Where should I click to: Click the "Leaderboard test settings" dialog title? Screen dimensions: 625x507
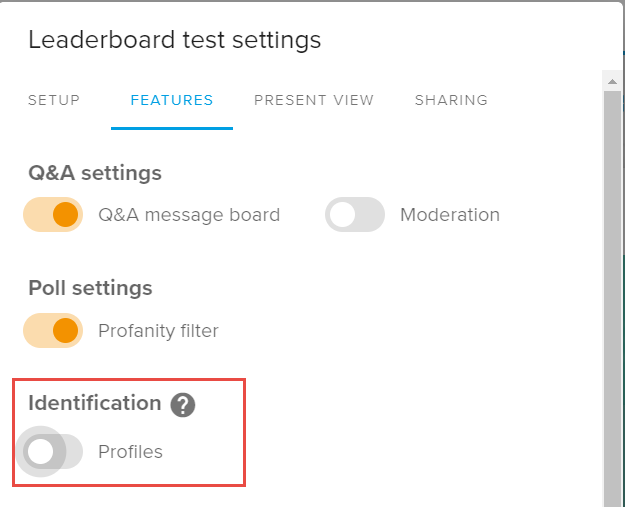(x=175, y=40)
